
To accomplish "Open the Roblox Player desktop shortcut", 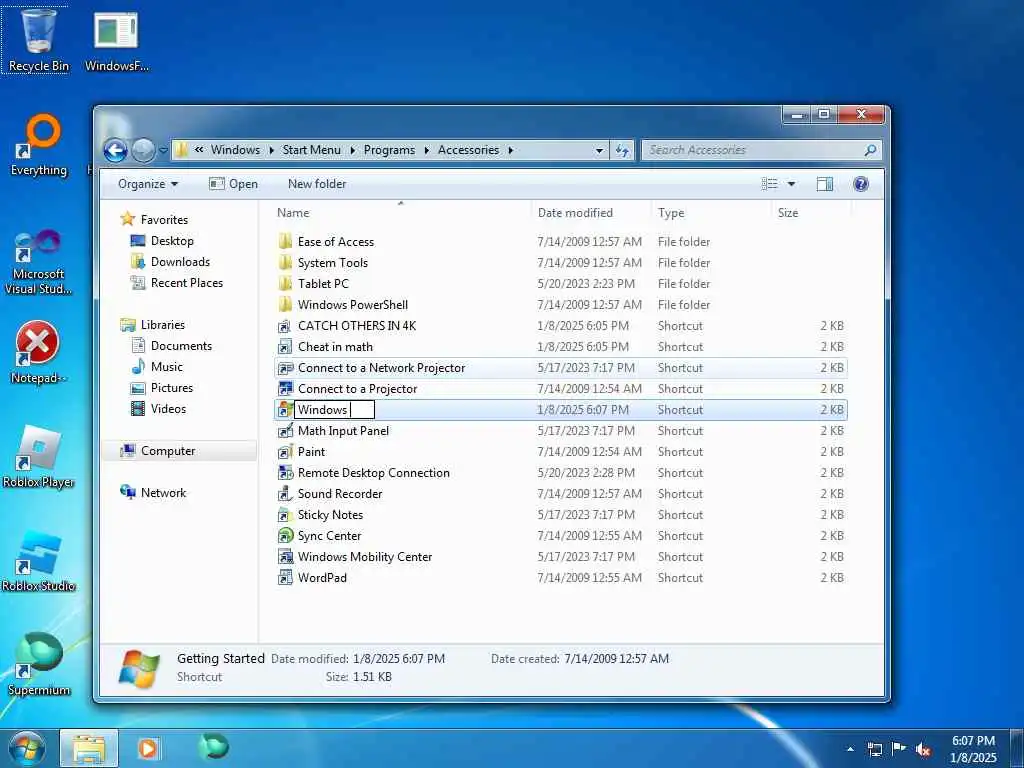I will (x=39, y=457).
